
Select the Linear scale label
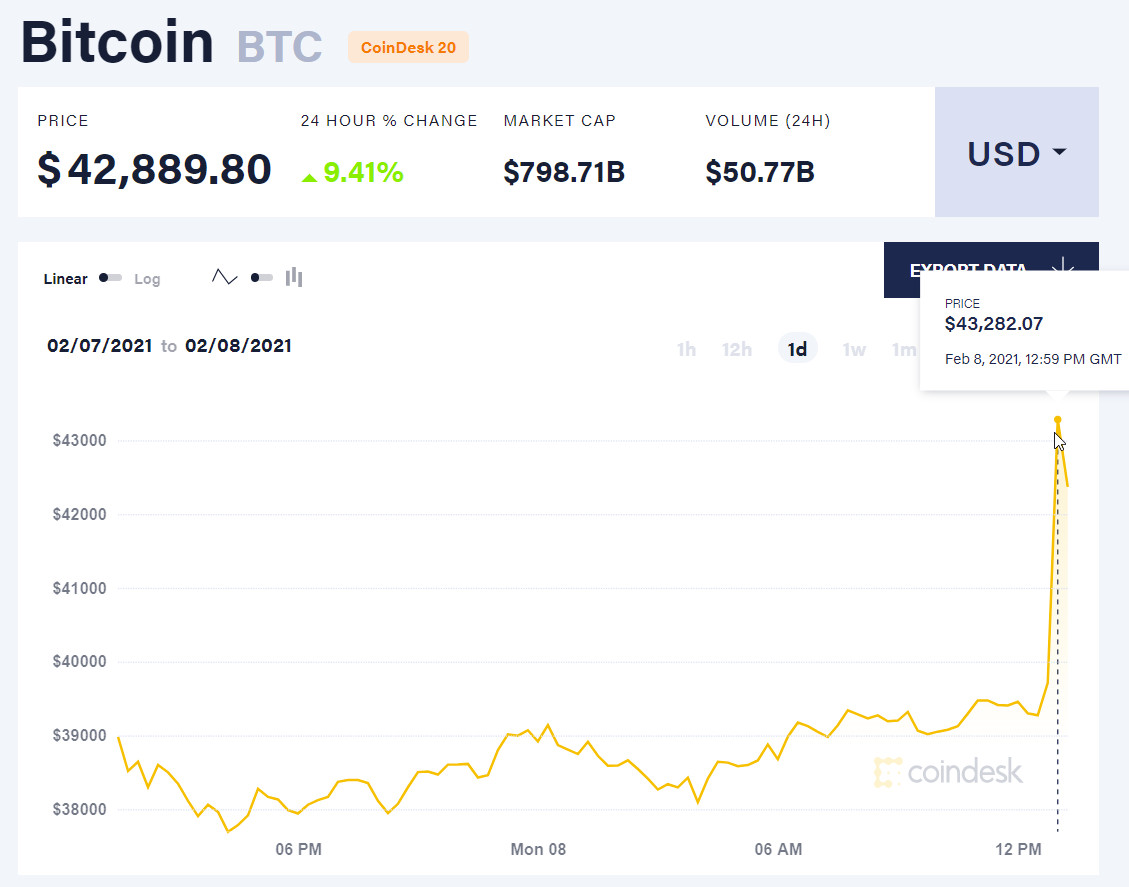[66, 279]
